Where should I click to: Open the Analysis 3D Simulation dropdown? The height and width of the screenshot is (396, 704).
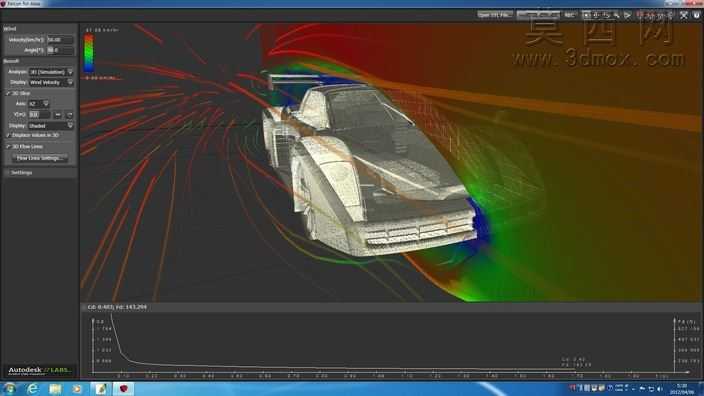point(51,72)
